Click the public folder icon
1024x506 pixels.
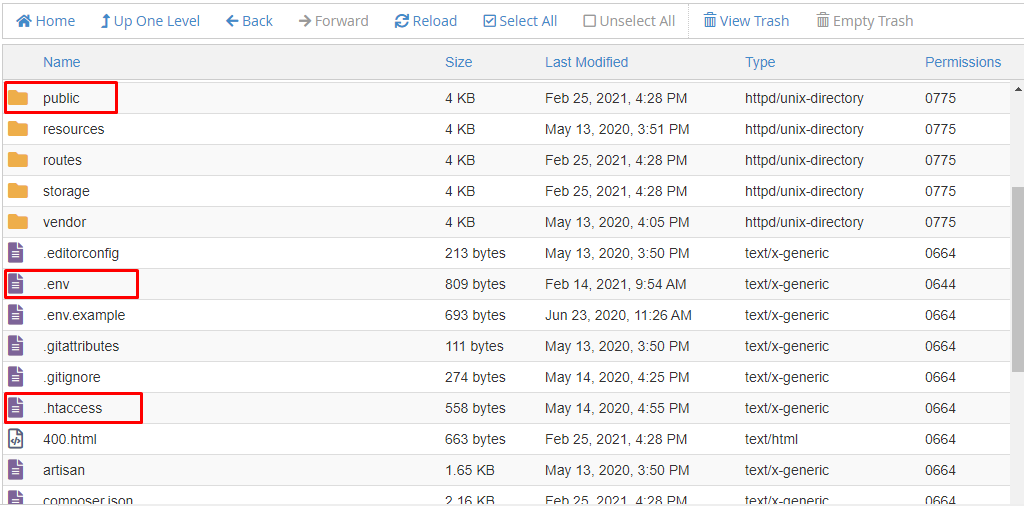pos(18,98)
